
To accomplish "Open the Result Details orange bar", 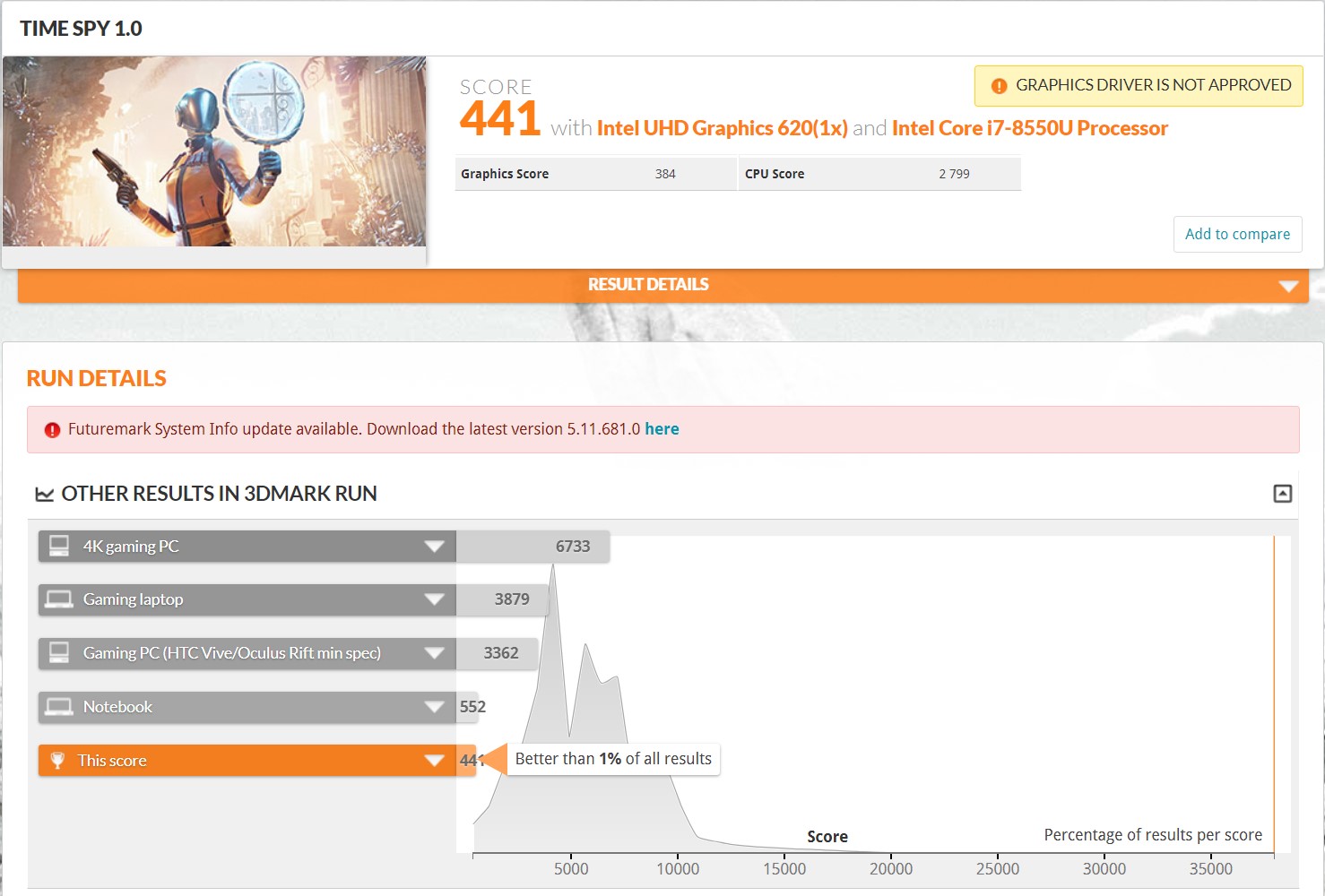I will click(663, 285).
